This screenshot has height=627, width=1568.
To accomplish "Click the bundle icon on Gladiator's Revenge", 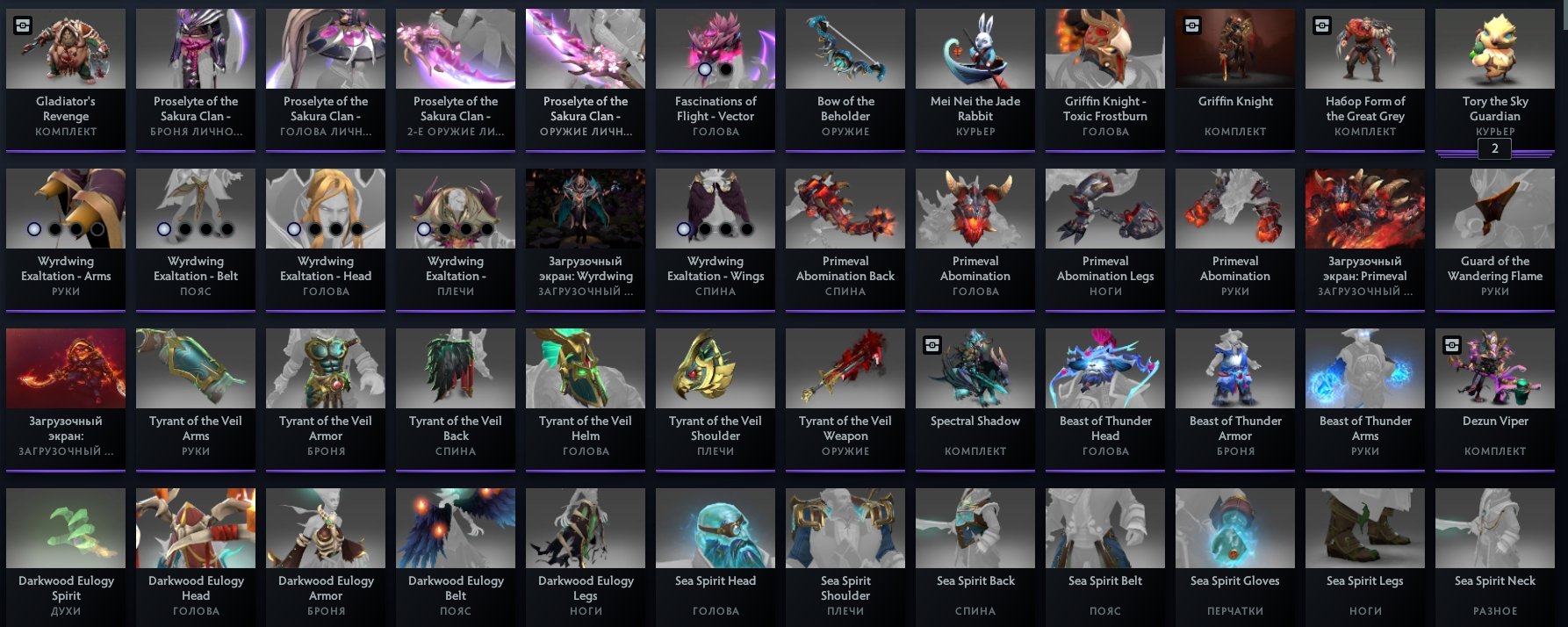I will click(23, 26).
